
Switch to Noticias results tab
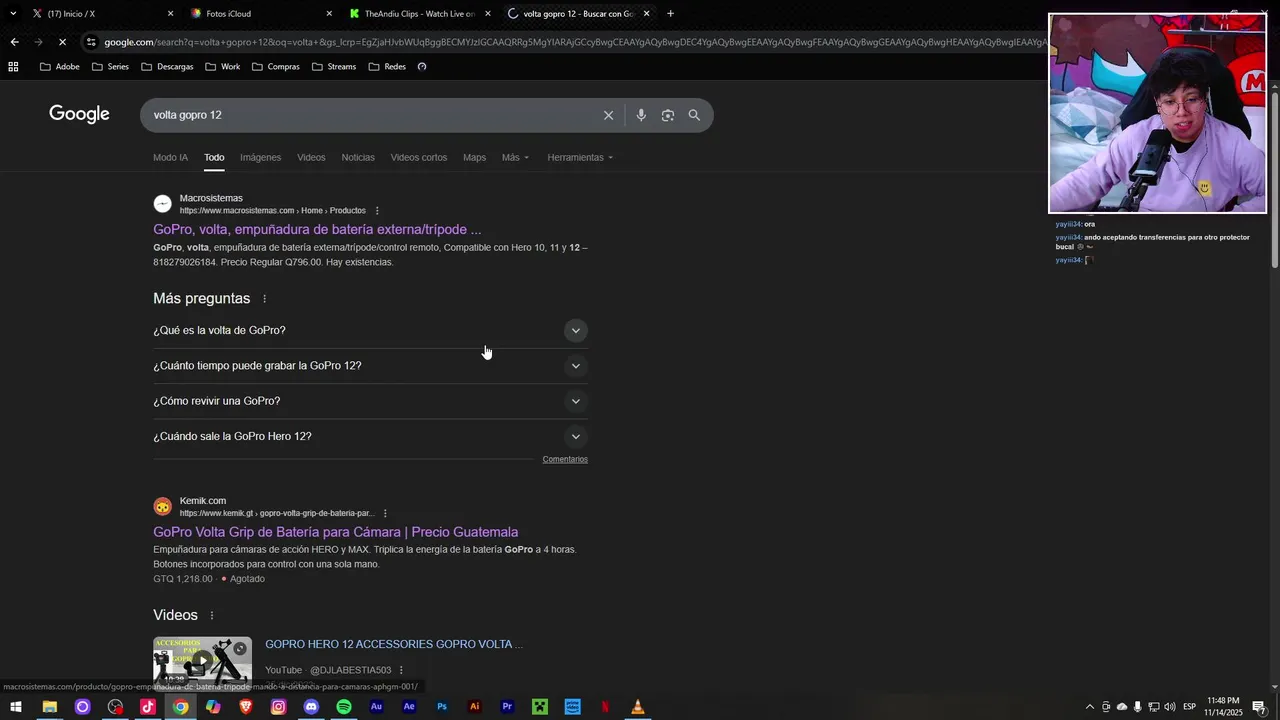tap(358, 158)
